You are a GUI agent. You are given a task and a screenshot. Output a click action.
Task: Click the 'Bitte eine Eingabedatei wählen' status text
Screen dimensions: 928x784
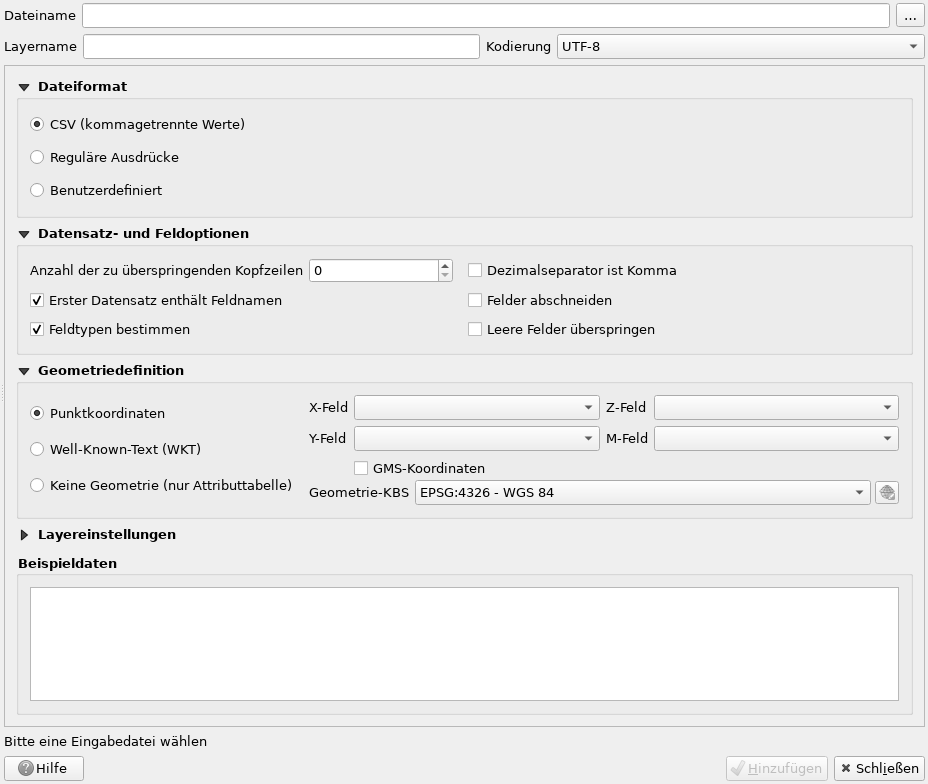(x=105, y=741)
